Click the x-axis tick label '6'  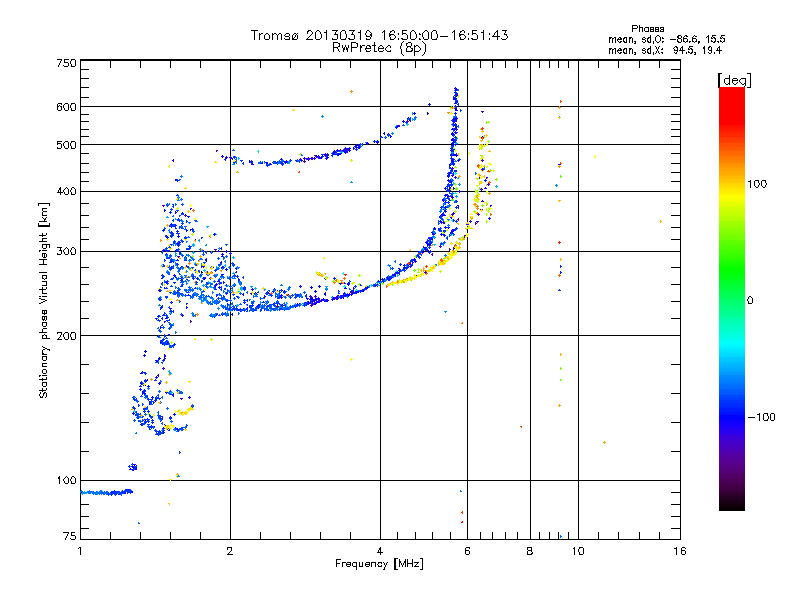pyautogui.click(x=467, y=551)
